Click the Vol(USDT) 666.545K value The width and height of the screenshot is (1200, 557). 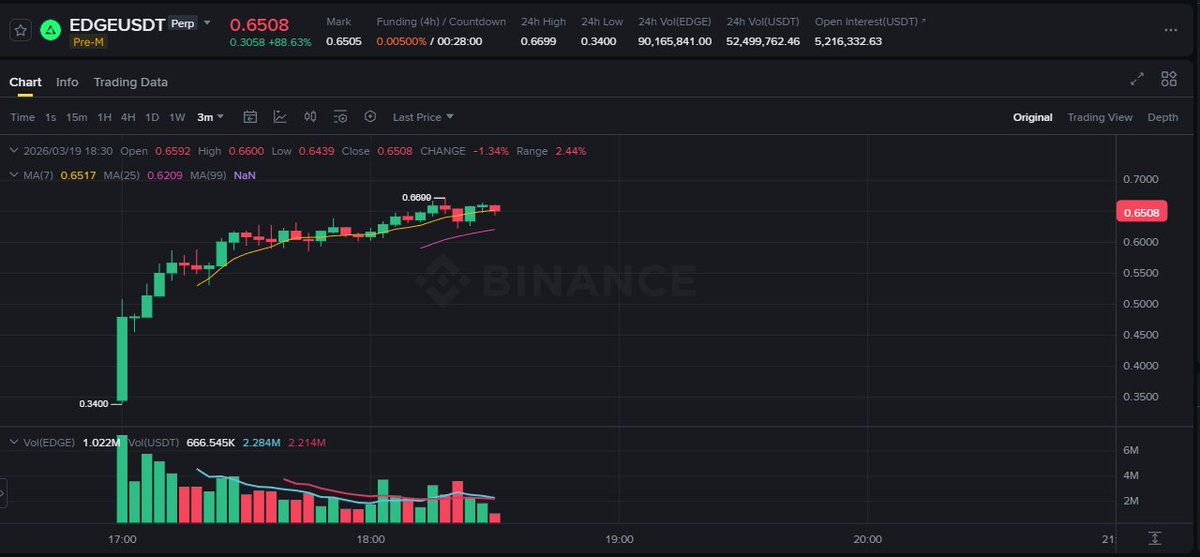click(x=210, y=441)
